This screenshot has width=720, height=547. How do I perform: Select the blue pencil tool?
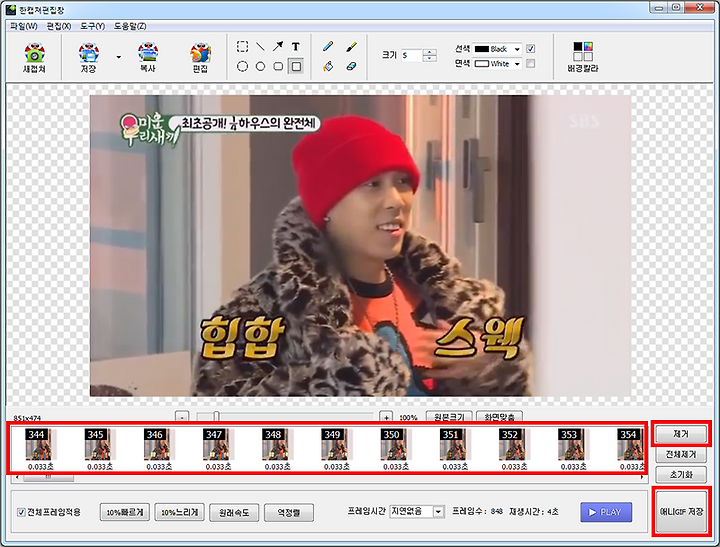click(x=328, y=46)
